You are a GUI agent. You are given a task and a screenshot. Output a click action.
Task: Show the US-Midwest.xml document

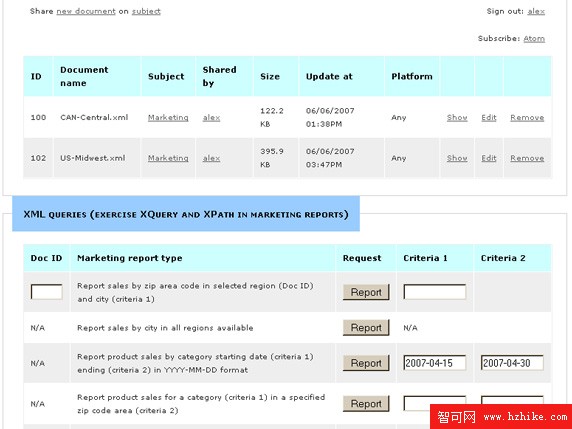click(x=457, y=158)
